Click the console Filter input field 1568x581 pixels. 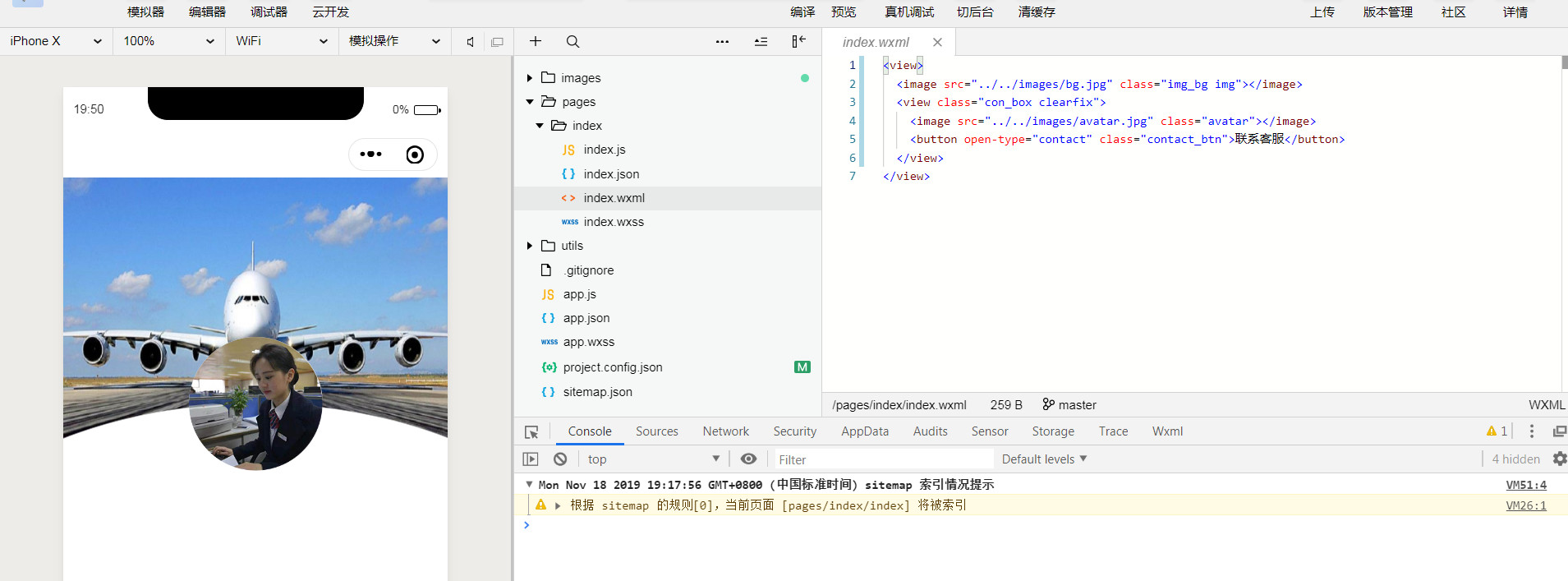883,459
